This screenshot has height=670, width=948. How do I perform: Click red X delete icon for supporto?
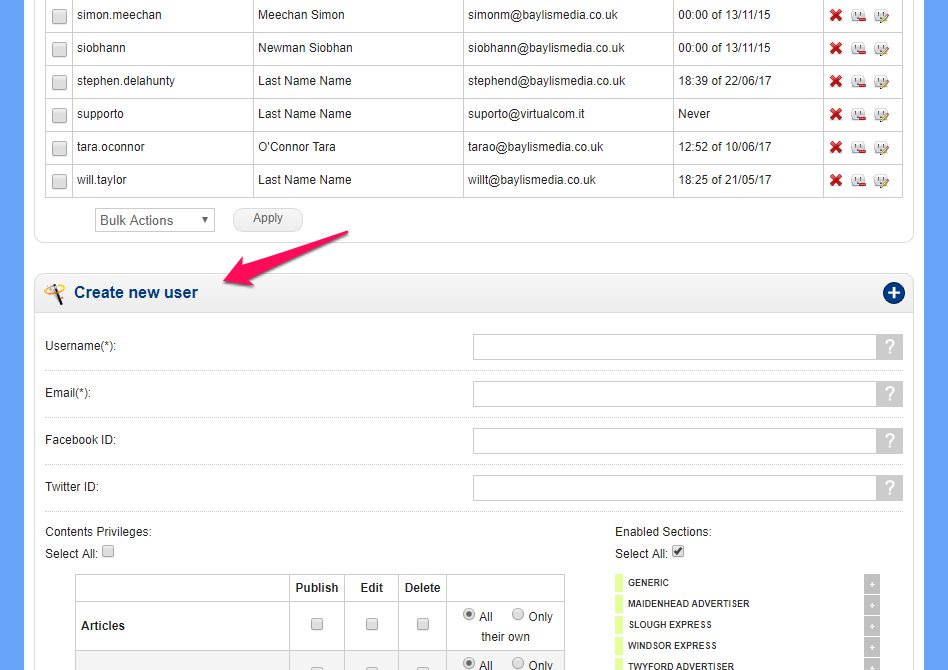click(835, 114)
